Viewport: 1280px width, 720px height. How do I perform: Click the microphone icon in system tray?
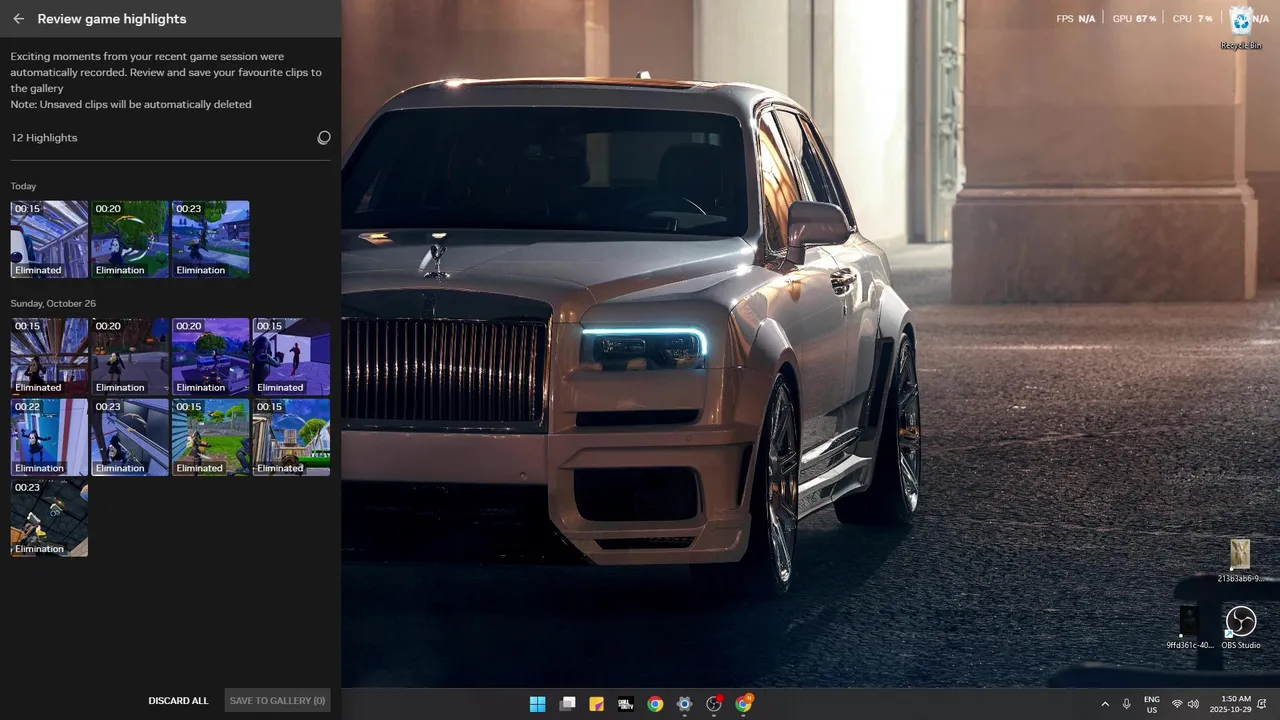coord(1127,704)
